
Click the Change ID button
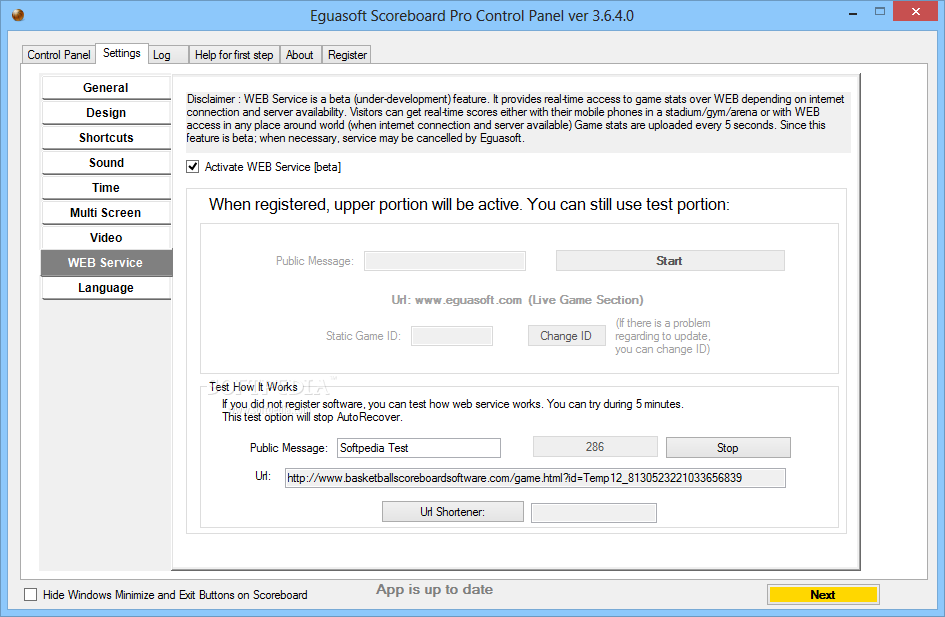[x=567, y=336]
